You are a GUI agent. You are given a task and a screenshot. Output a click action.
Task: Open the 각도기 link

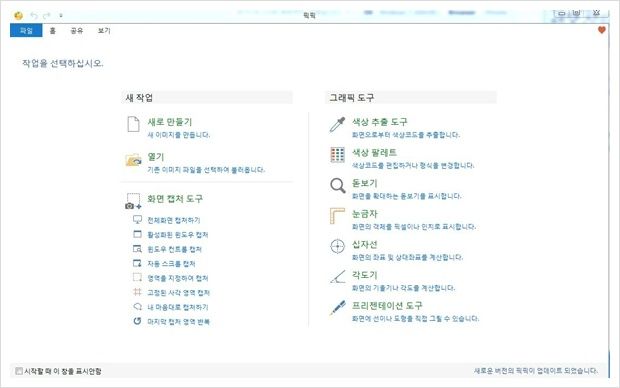click(365, 275)
